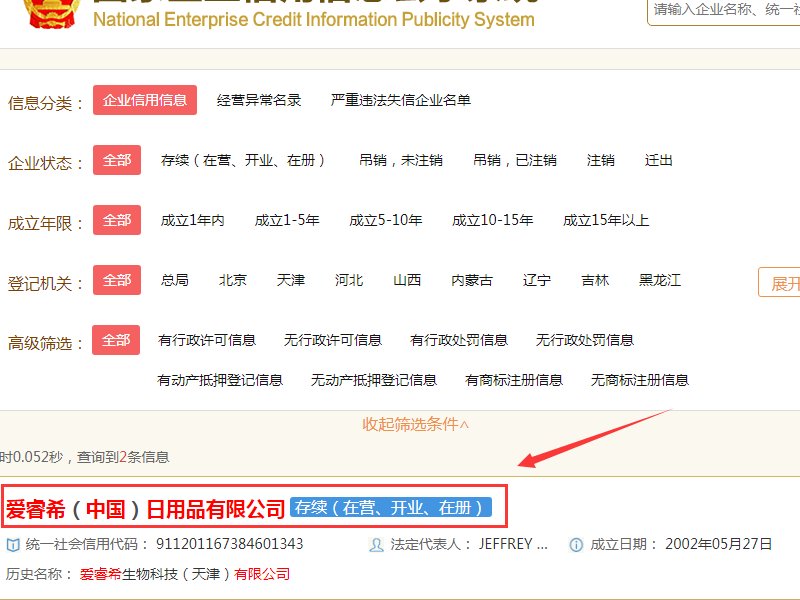The image size is (800, 600).
Task: Choose 北京 as registration authority
Action: pyautogui.click(x=232, y=280)
